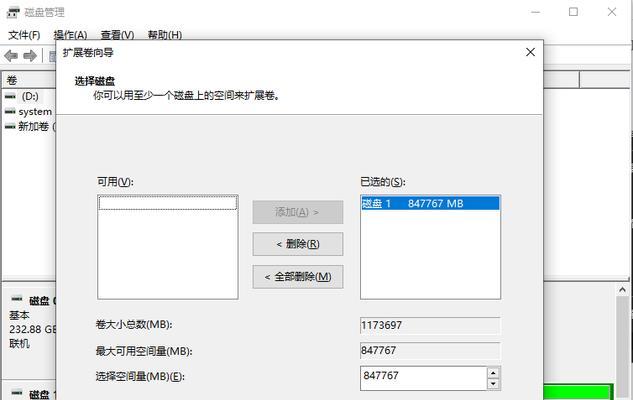
Task: Click the green partition bar
Action: pyautogui.click(x=577, y=392)
